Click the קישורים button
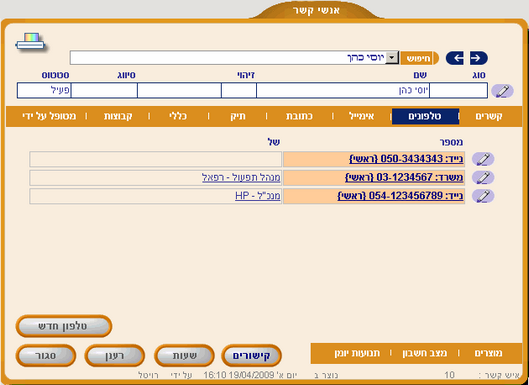 coord(251,355)
